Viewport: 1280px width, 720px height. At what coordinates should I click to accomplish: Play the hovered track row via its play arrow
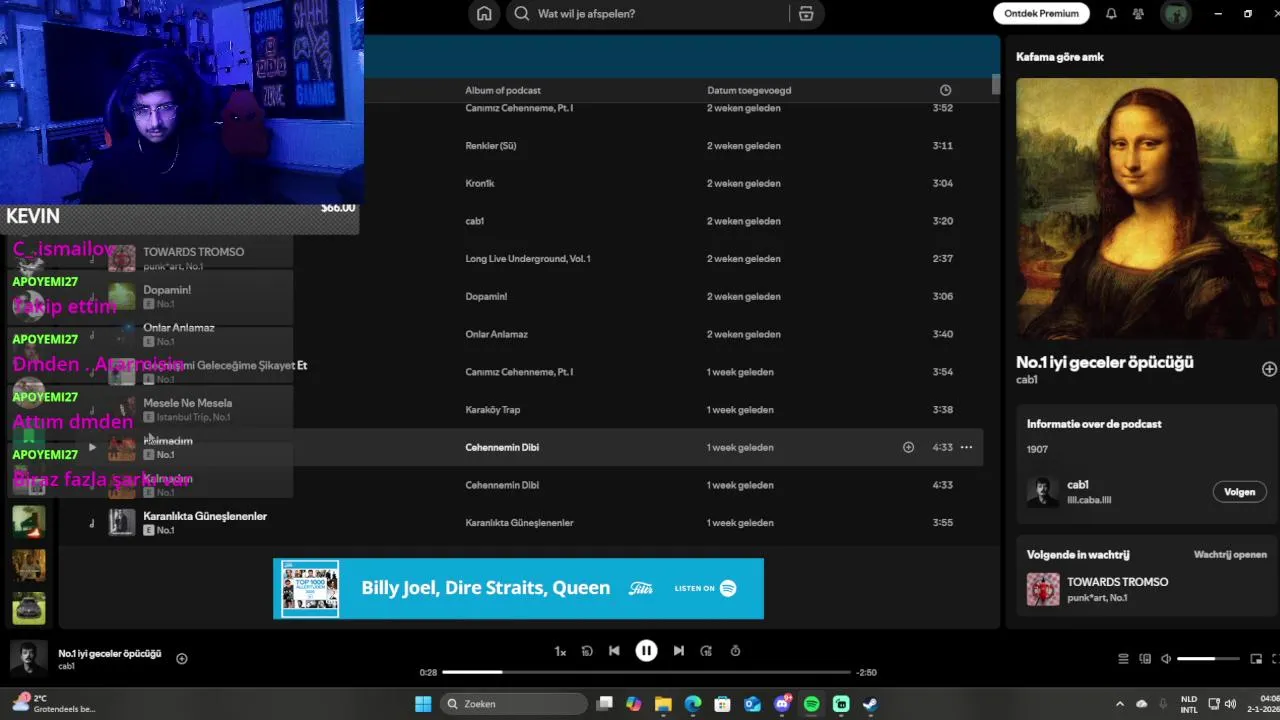(92, 447)
